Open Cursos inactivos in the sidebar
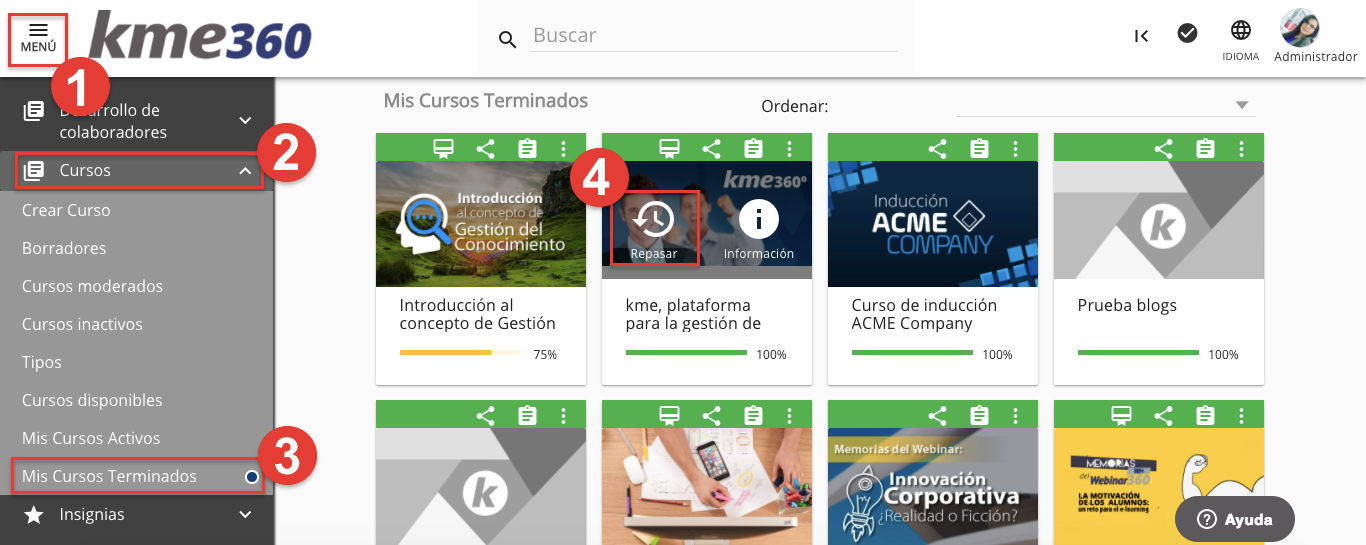This screenshot has height=545, width=1366. 82,324
